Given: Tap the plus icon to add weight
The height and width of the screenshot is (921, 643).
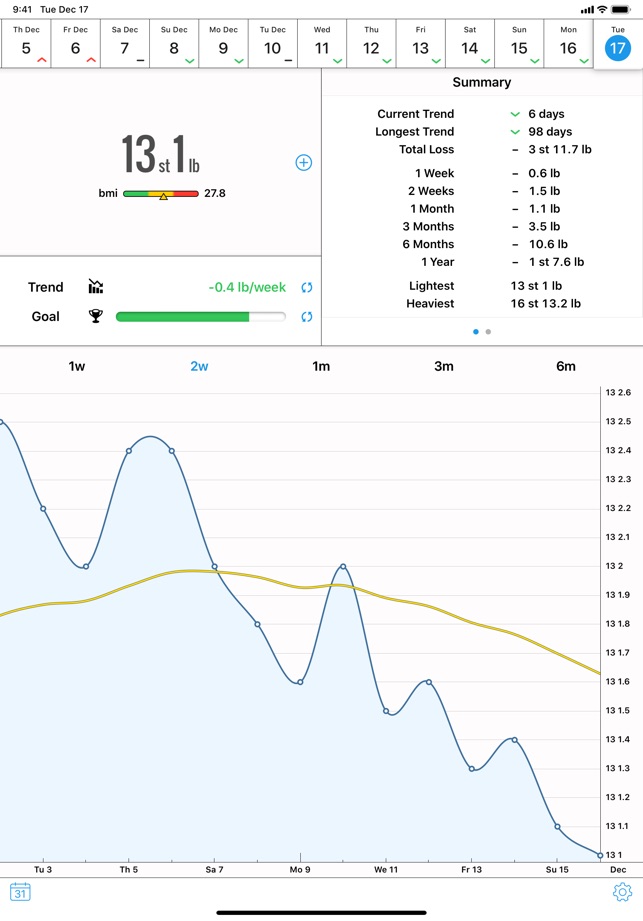Looking at the screenshot, I should [304, 163].
